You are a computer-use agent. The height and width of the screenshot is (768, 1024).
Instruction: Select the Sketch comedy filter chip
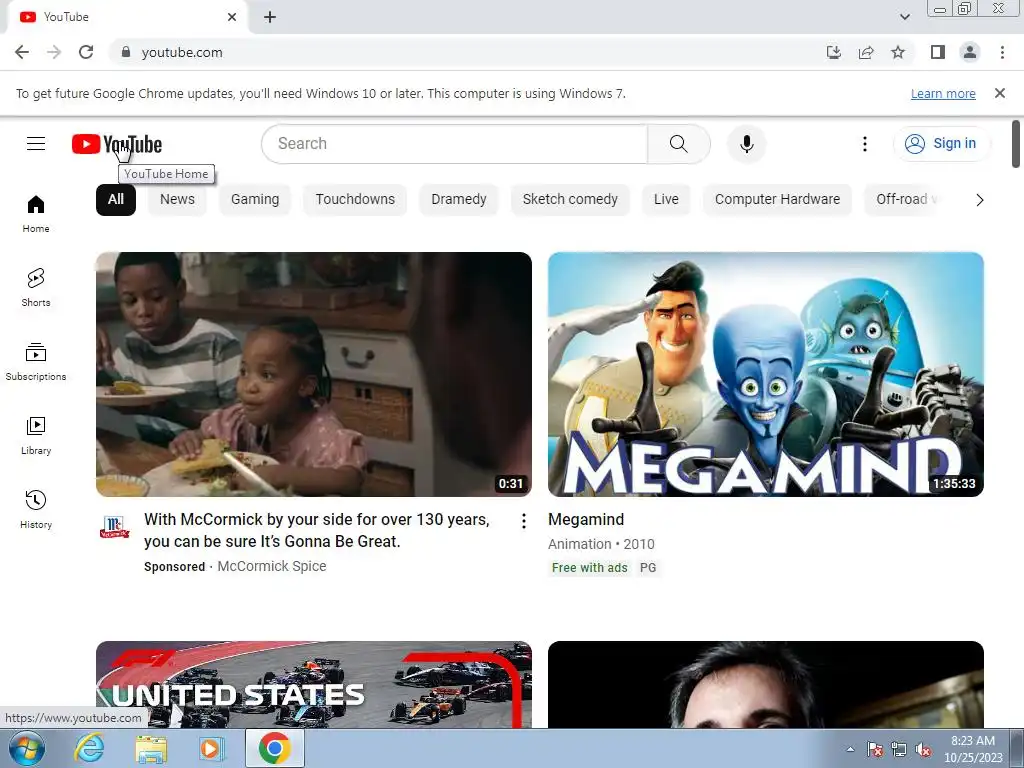570,199
